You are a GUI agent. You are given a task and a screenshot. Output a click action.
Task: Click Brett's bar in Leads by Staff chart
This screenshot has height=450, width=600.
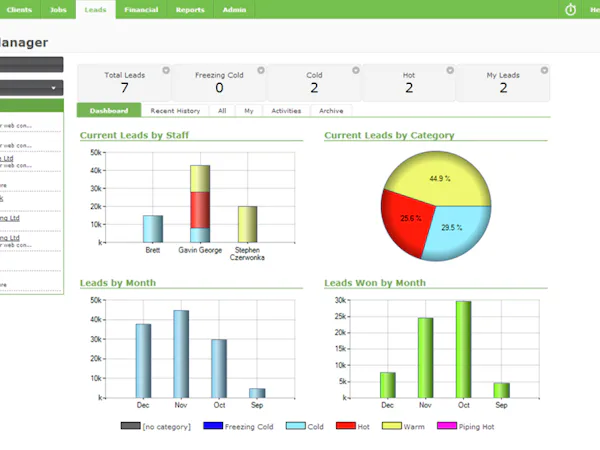[153, 229]
